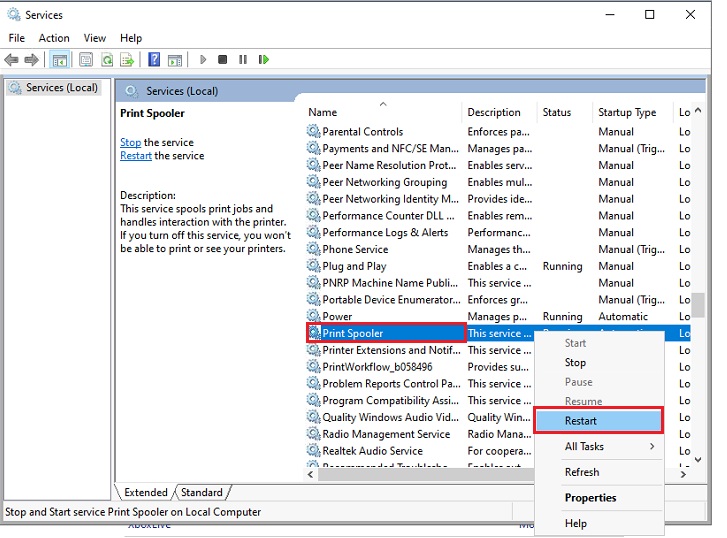Sort by the Description column header

[x=499, y=112]
